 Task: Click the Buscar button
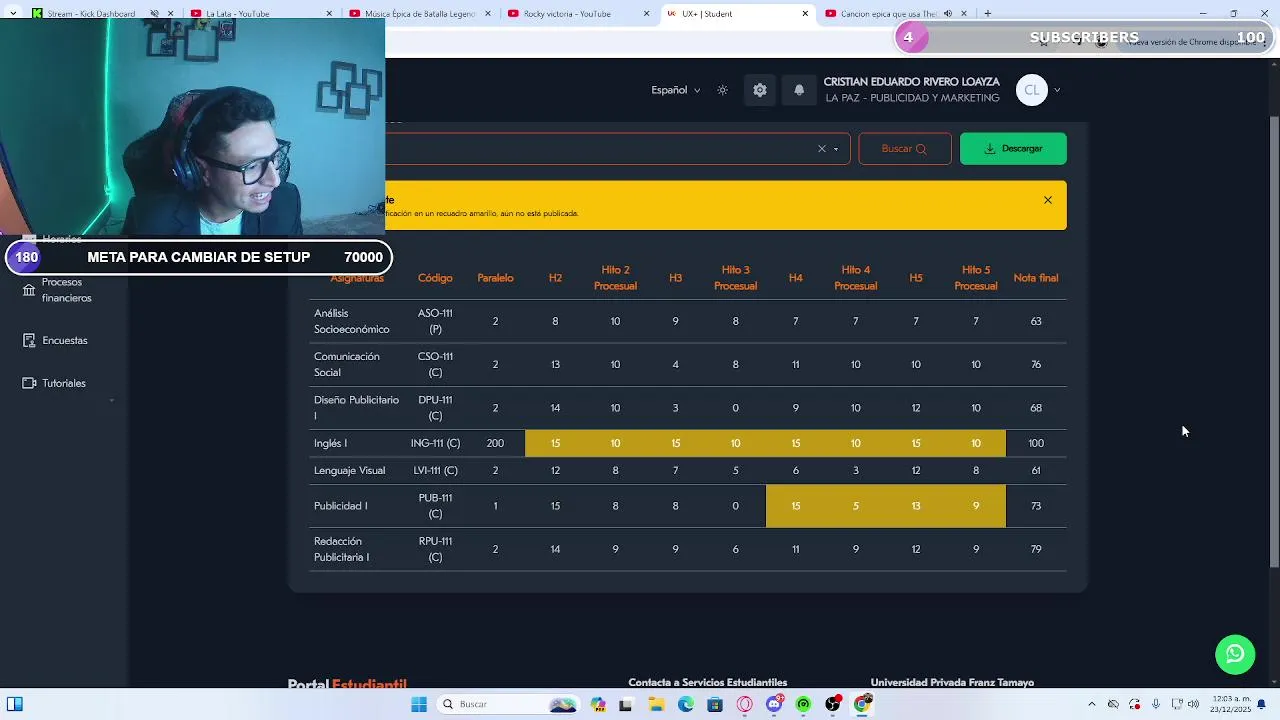tap(904, 149)
